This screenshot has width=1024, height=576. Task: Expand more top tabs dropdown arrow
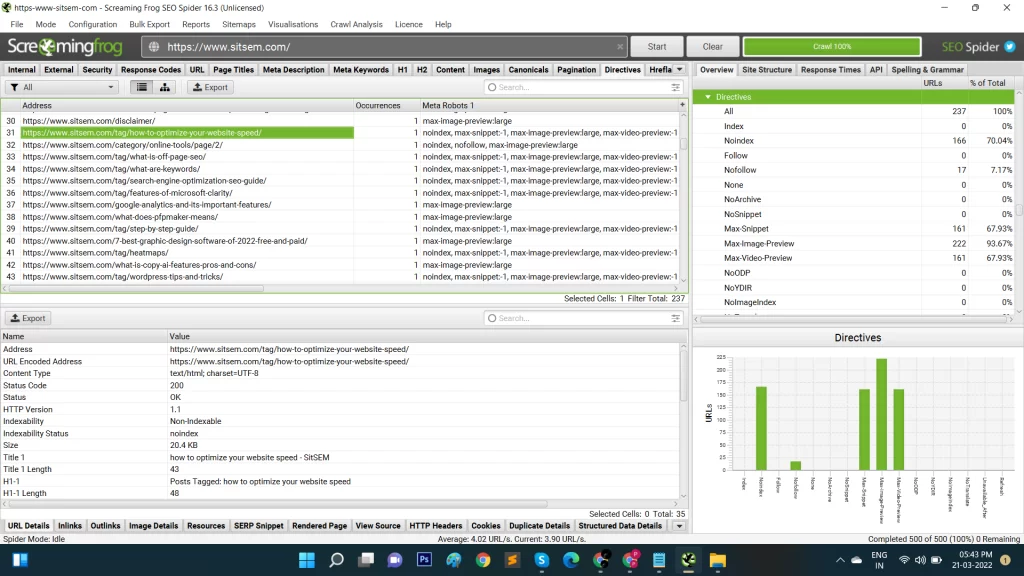coord(679,69)
